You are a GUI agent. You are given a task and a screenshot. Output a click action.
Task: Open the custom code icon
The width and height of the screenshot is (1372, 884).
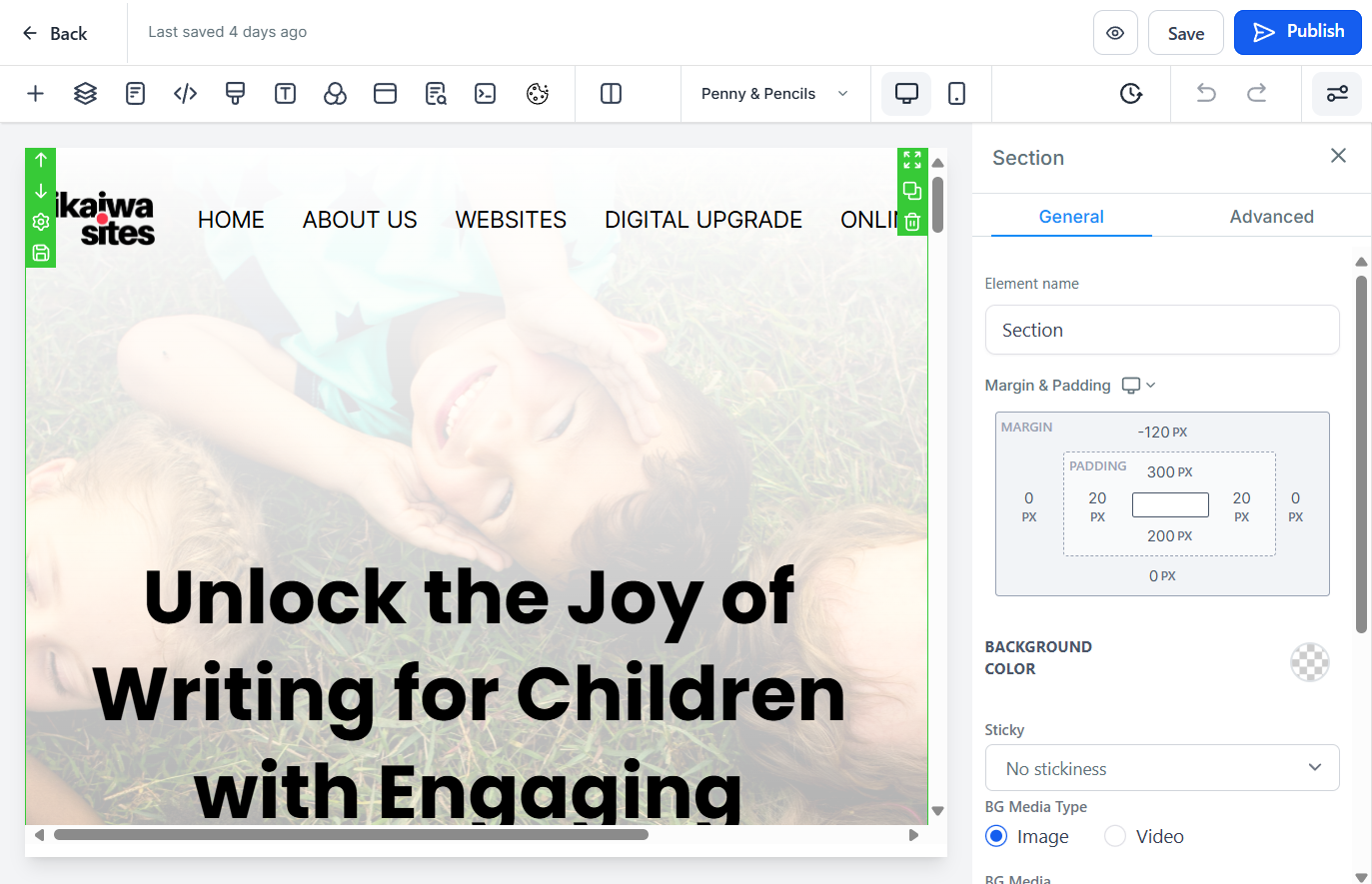point(185,94)
